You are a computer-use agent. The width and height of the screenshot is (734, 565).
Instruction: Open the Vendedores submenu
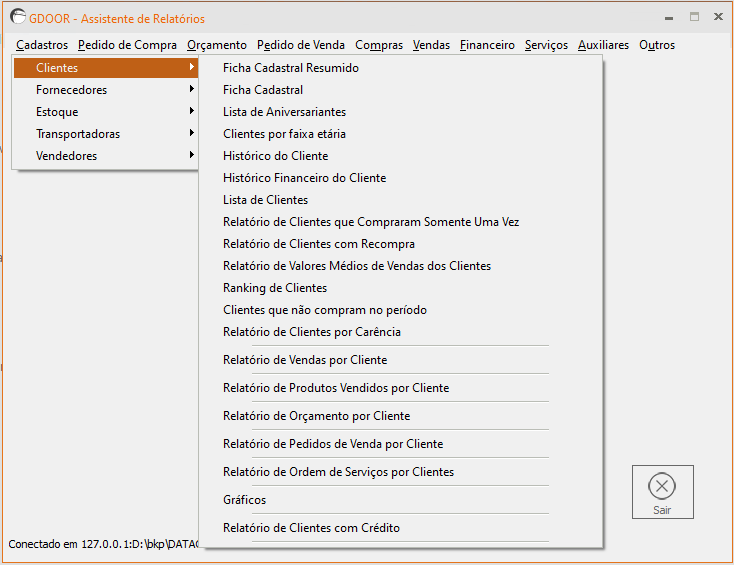[66, 156]
